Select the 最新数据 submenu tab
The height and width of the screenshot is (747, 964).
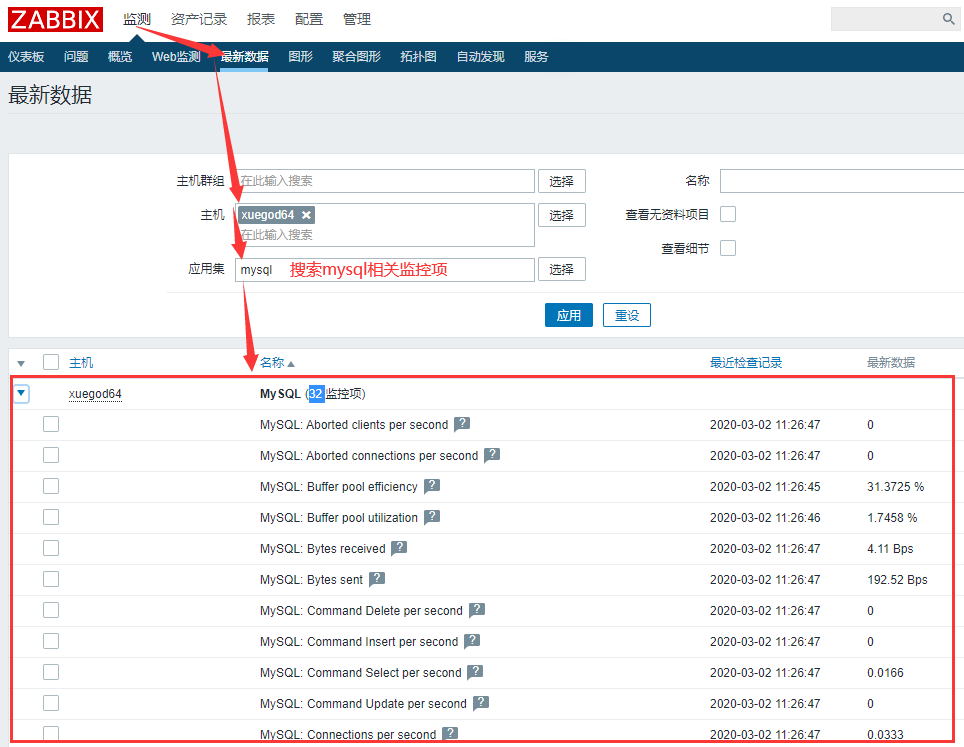(x=244, y=57)
